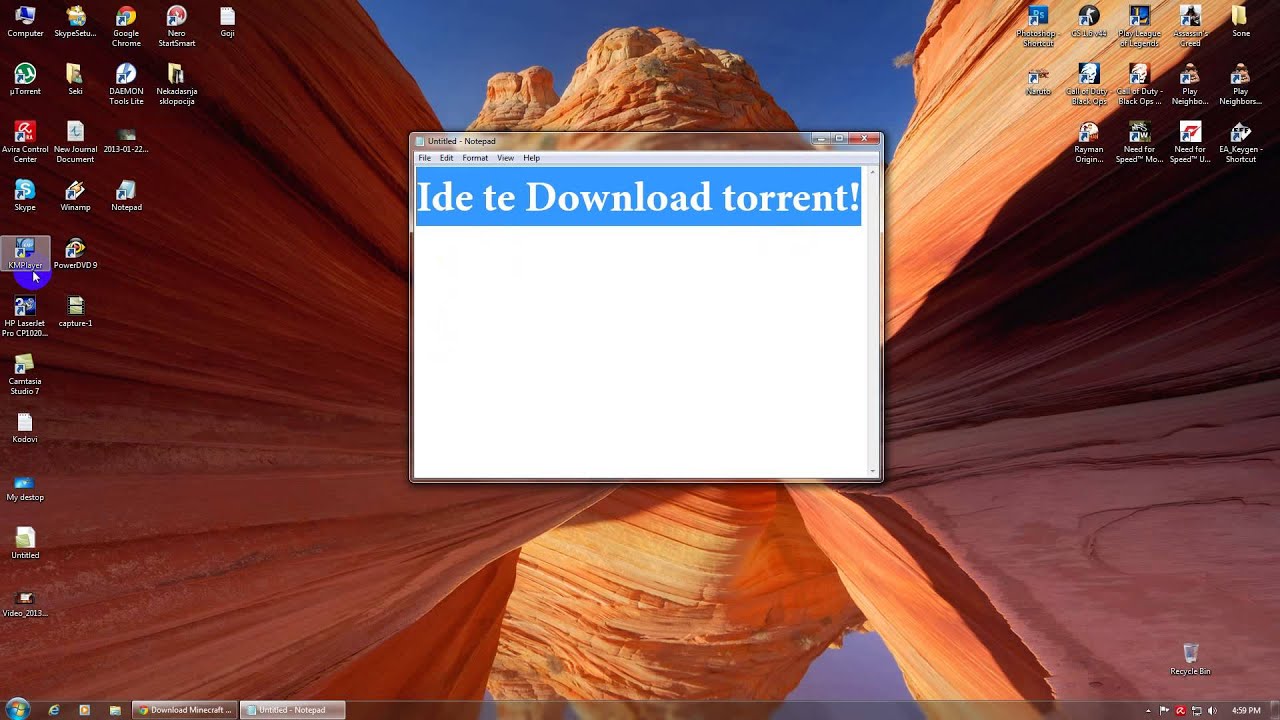Select the Nekadasnja sklopocija folder icon
The width and height of the screenshot is (1280, 720).
(x=177, y=85)
